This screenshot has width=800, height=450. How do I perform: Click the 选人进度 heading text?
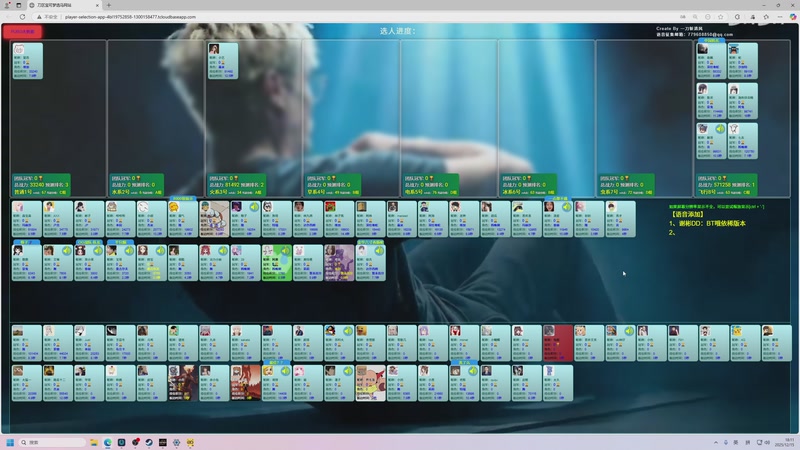point(397,31)
